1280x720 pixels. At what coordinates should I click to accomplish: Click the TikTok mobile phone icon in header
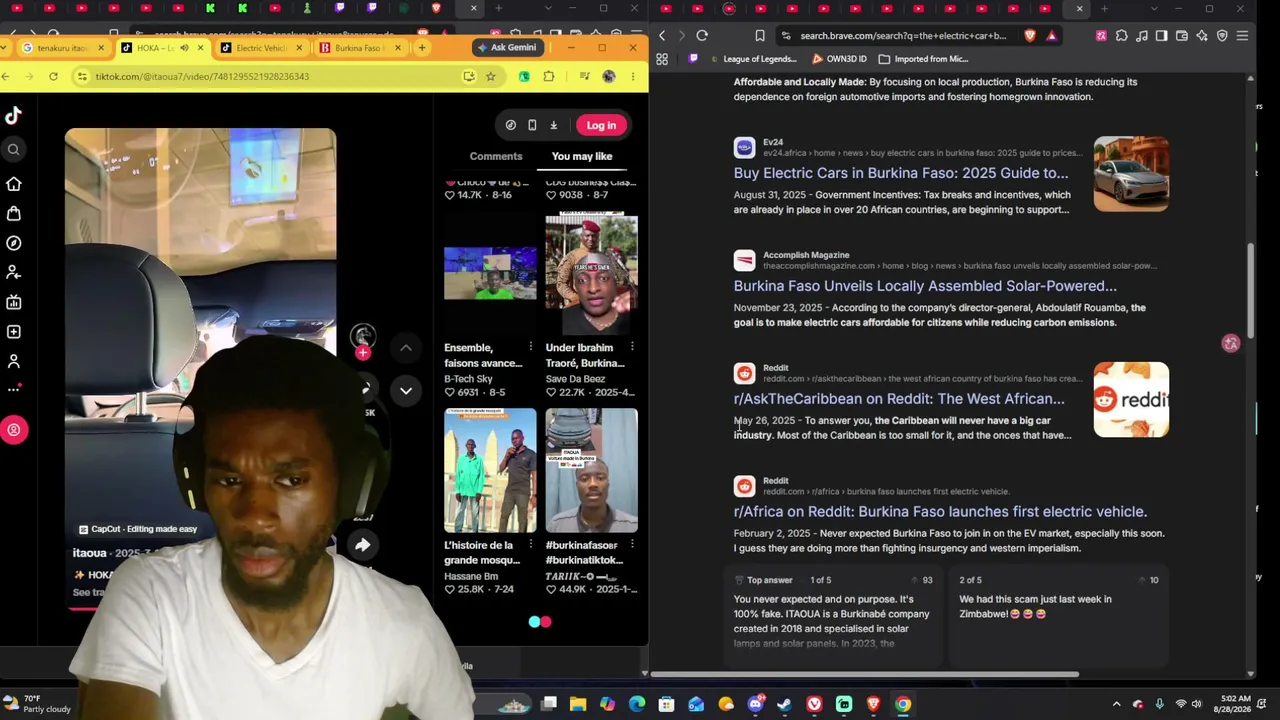point(532,125)
